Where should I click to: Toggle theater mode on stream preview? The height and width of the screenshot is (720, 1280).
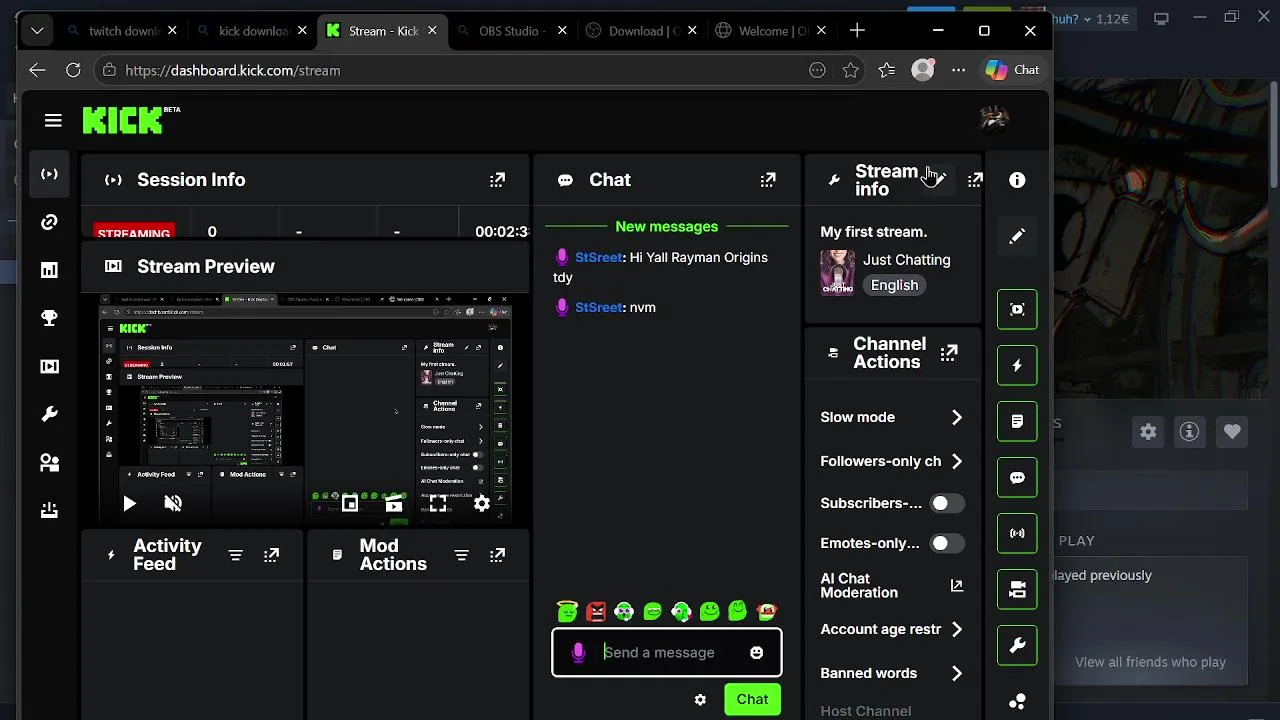(394, 503)
